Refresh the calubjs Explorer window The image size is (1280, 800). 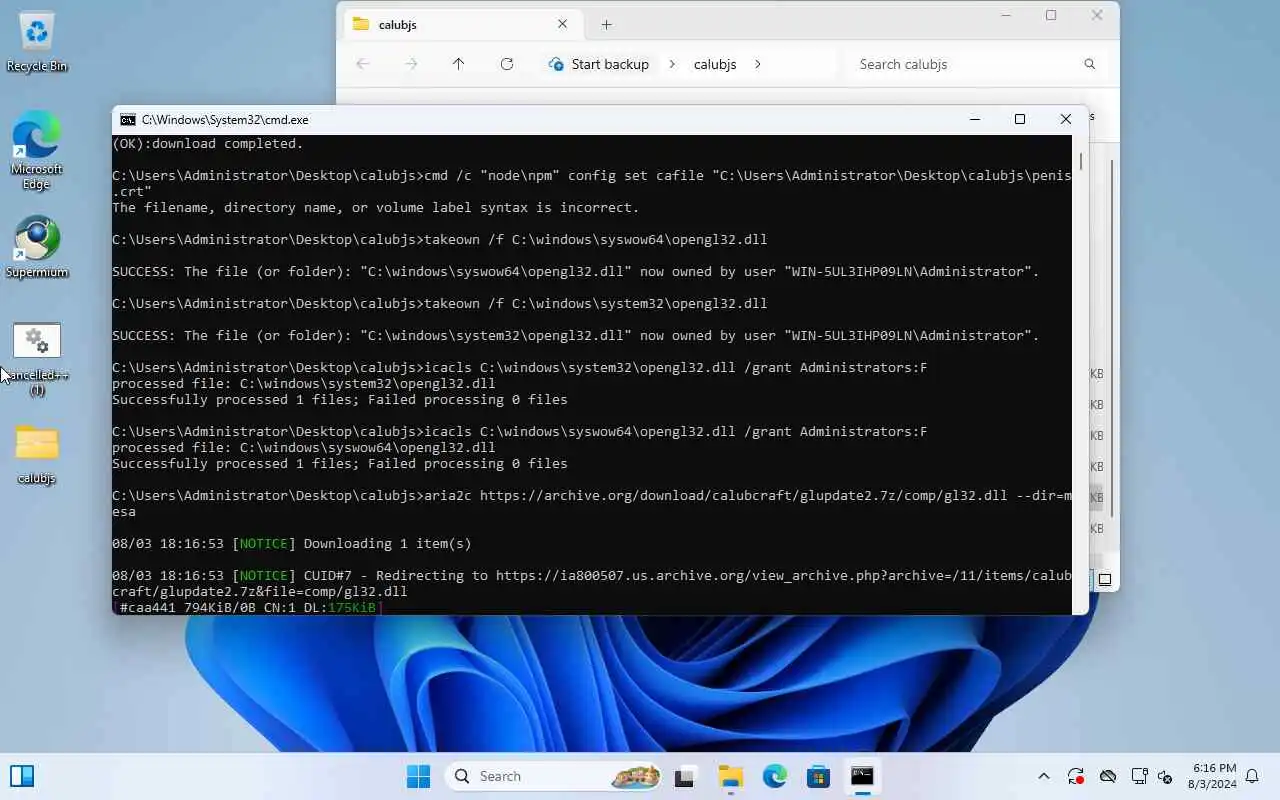tap(507, 64)
